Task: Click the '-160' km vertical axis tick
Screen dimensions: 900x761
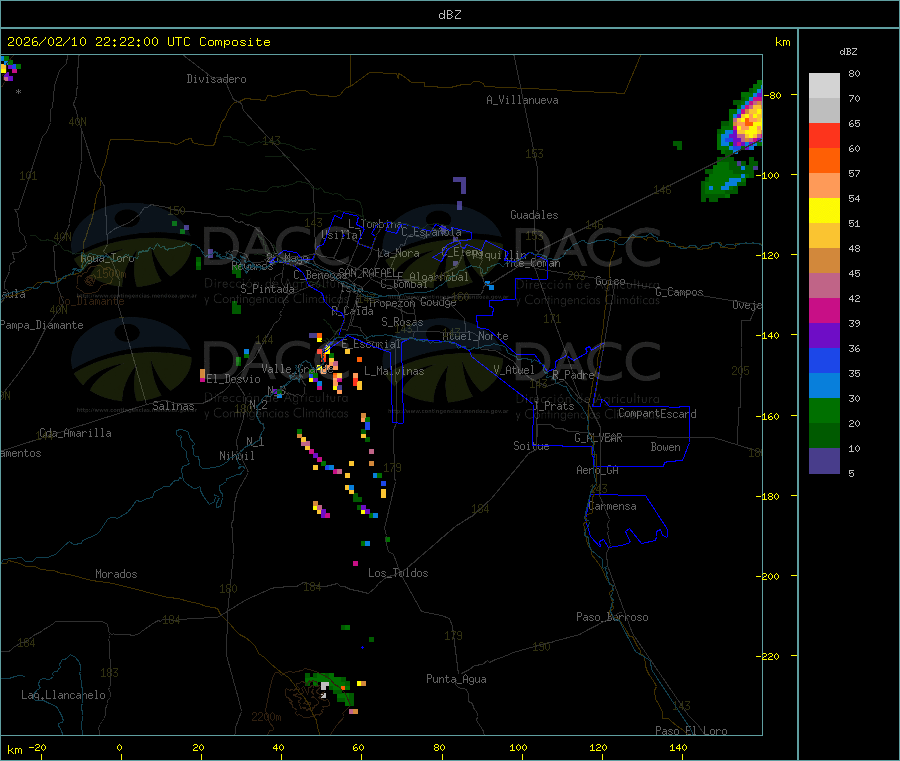Action: (768, 416)
